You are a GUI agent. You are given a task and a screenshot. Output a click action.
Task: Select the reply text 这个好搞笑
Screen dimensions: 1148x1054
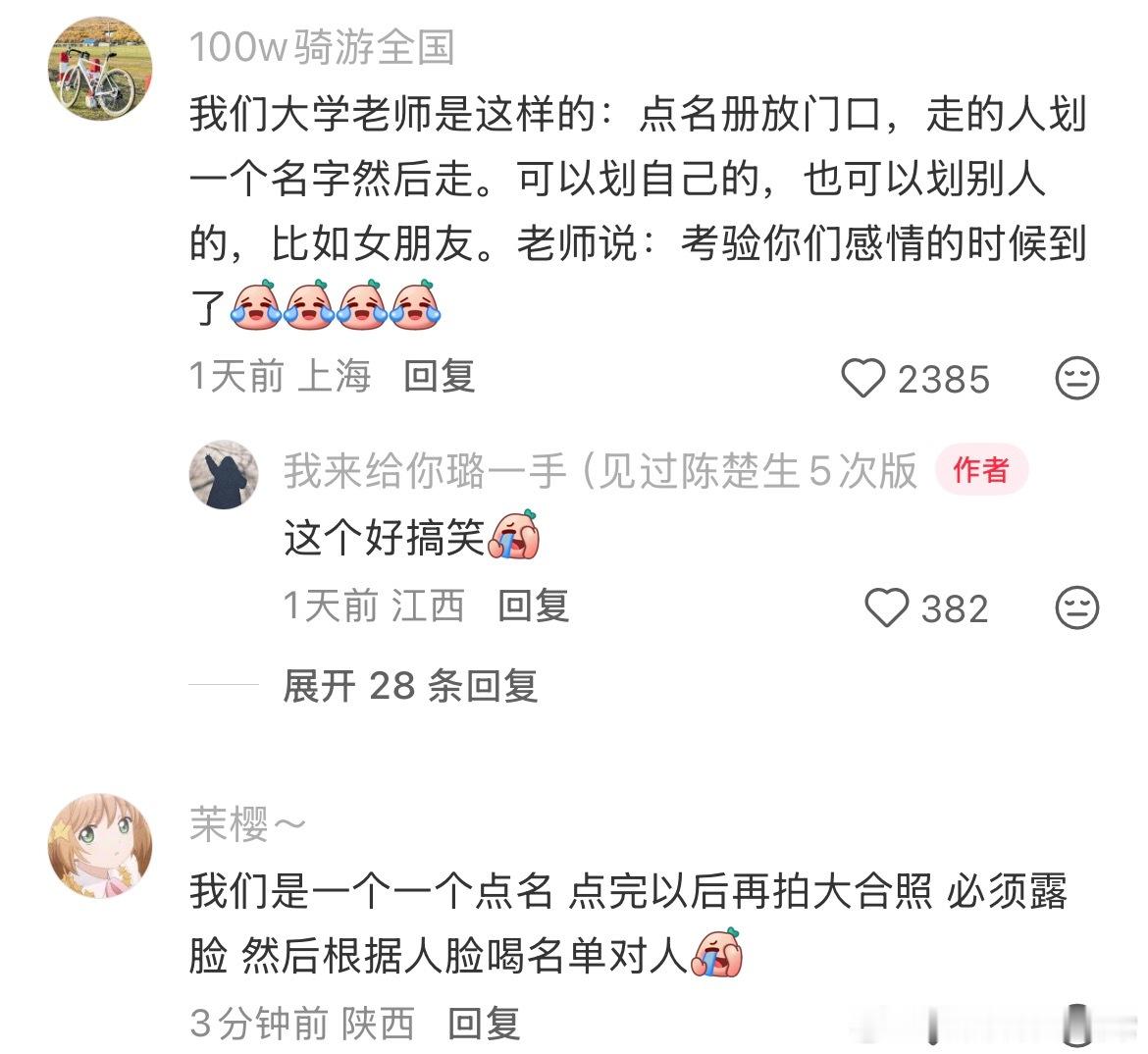click(411, 537)
